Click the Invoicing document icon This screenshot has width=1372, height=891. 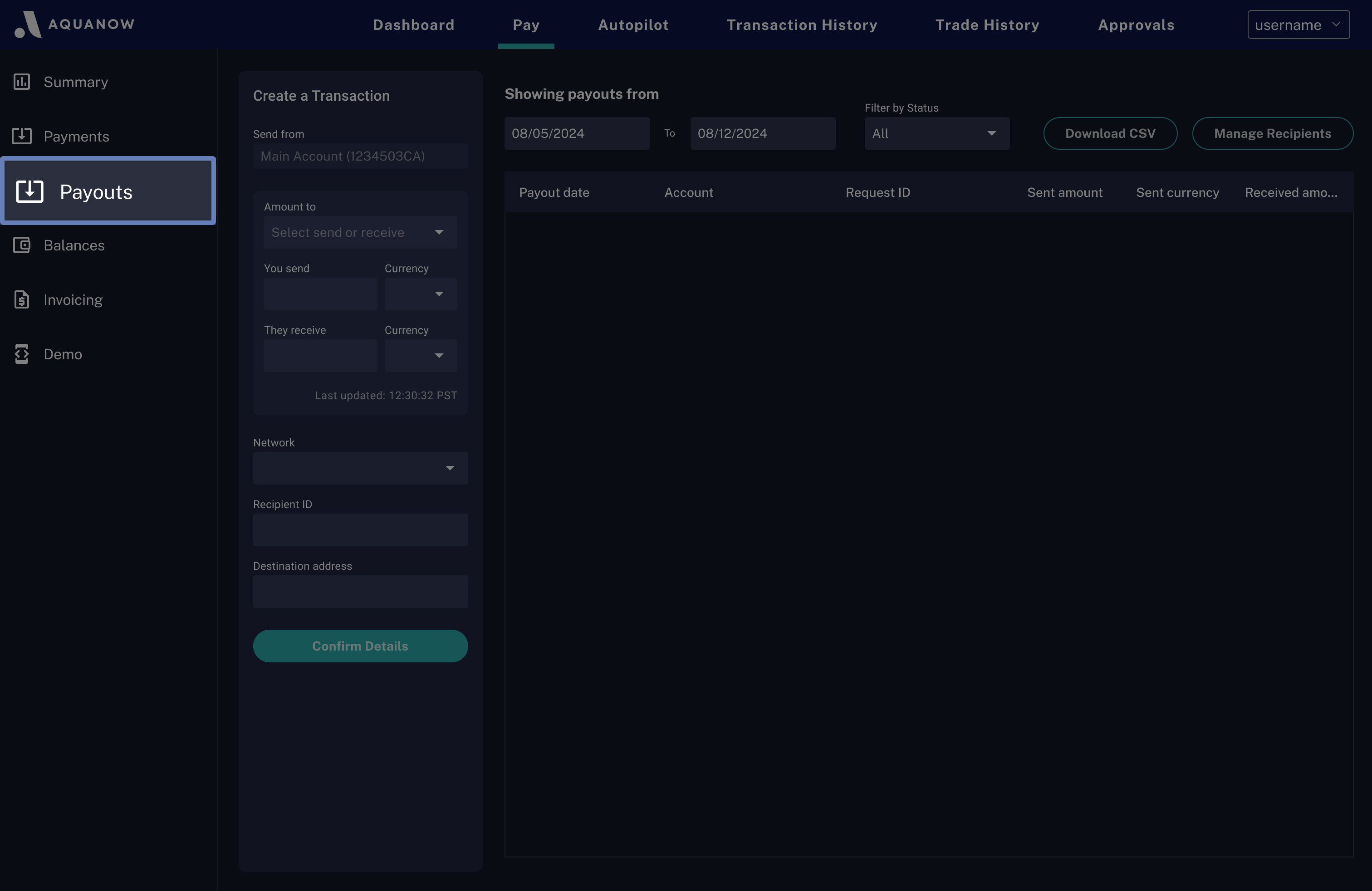[22, 300]
